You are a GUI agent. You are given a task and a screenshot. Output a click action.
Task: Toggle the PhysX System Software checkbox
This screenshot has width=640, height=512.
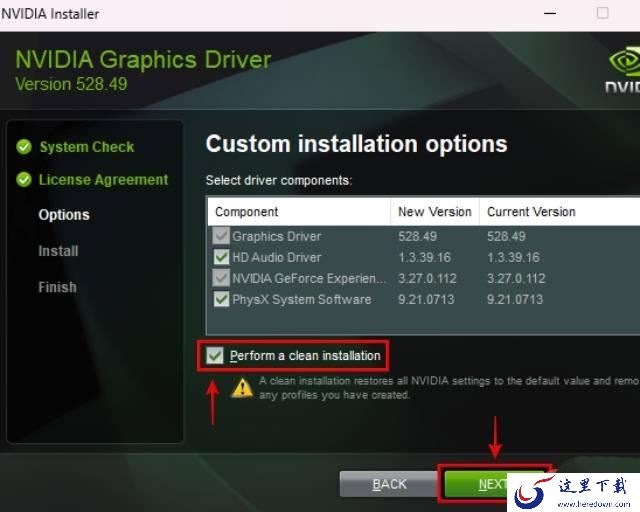coord(221,299)
